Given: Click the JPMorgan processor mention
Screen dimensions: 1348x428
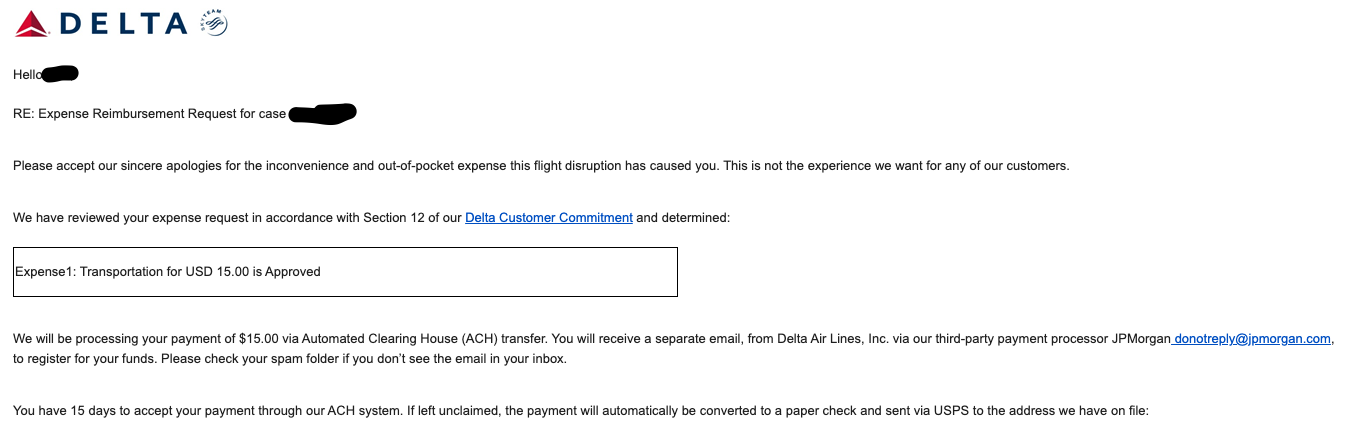Looking at the screenshot, I should 1141,339.
